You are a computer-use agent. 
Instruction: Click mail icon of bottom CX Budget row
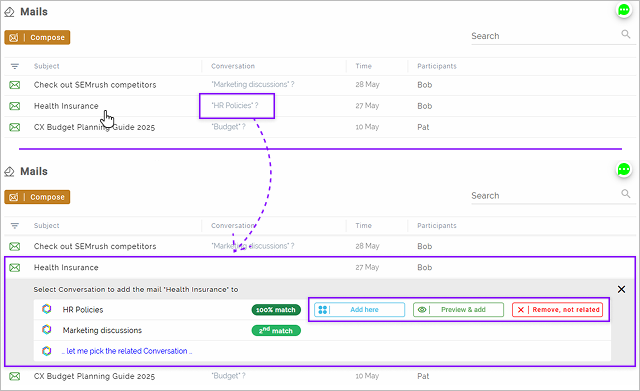(15, 376)
